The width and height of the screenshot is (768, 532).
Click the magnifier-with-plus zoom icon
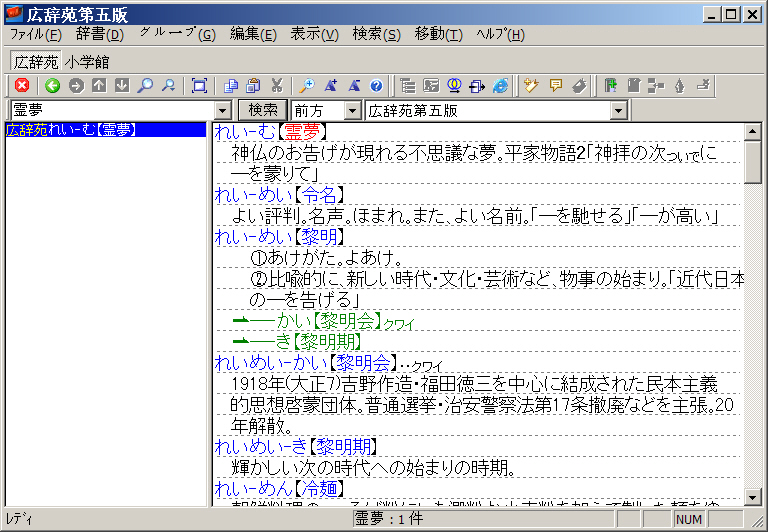click(307, 86)
